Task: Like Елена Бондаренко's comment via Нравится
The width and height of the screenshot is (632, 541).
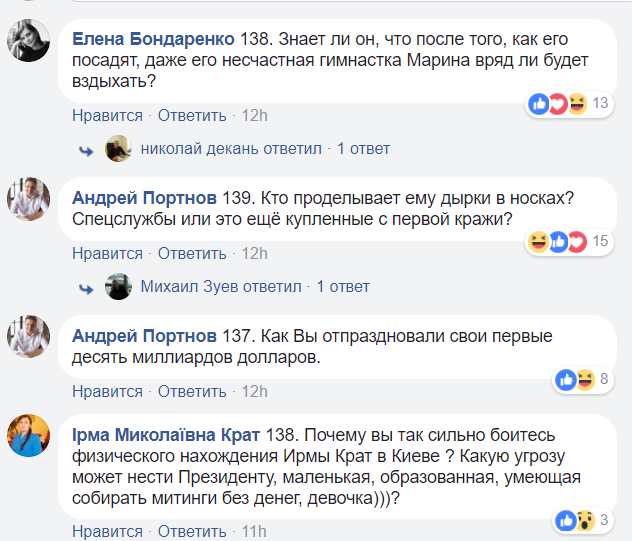Action: pyautogui.click(x=107, y=115)
